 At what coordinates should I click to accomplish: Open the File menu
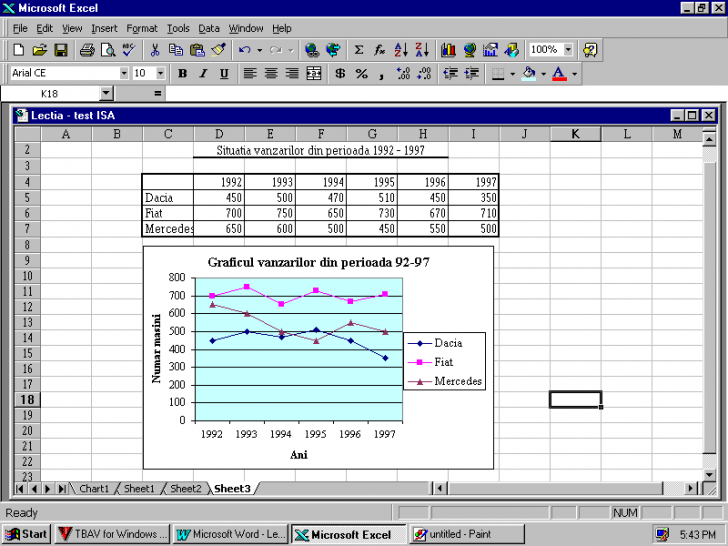20,29
